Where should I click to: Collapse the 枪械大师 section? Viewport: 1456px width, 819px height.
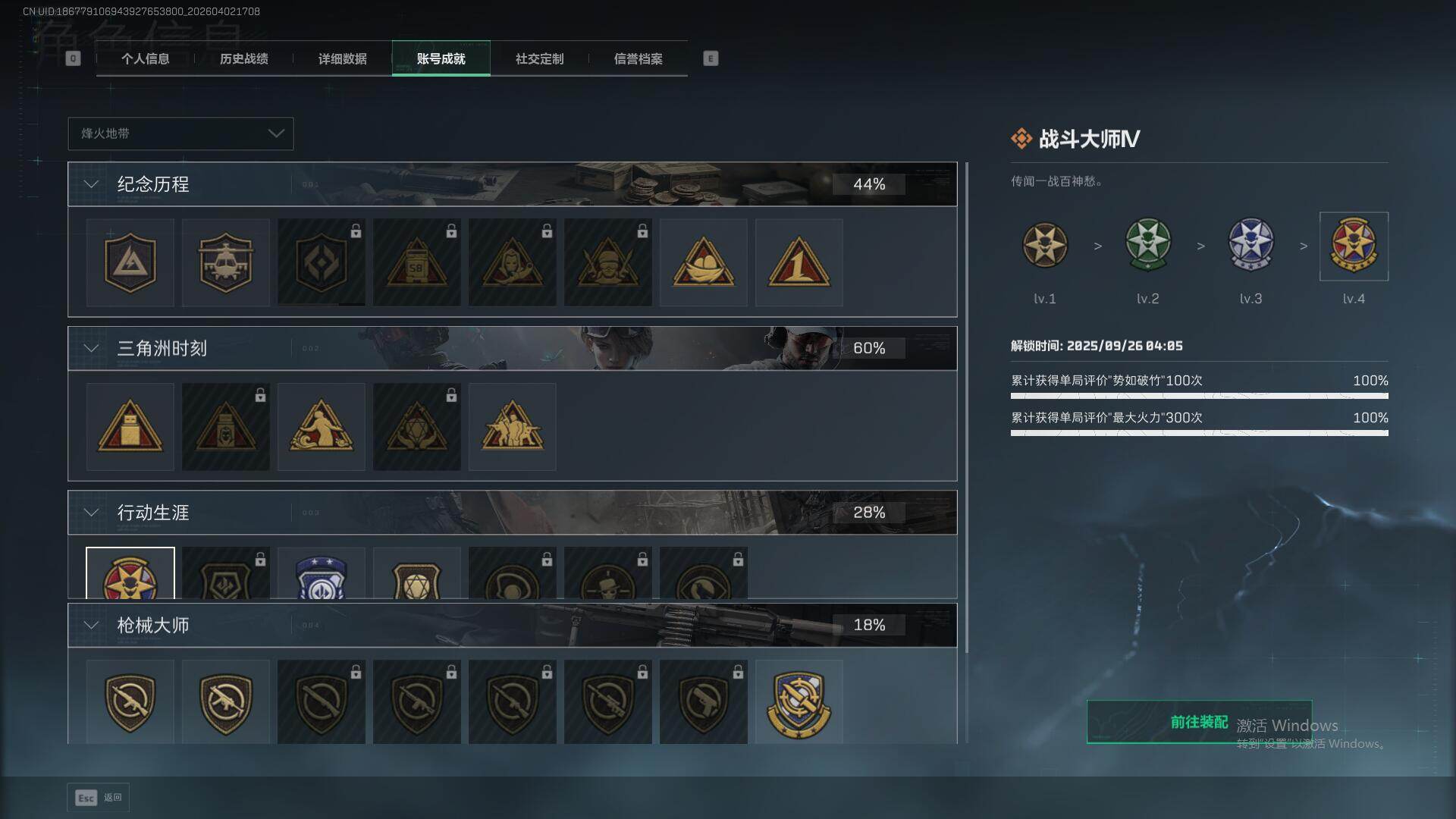(91, 625)
